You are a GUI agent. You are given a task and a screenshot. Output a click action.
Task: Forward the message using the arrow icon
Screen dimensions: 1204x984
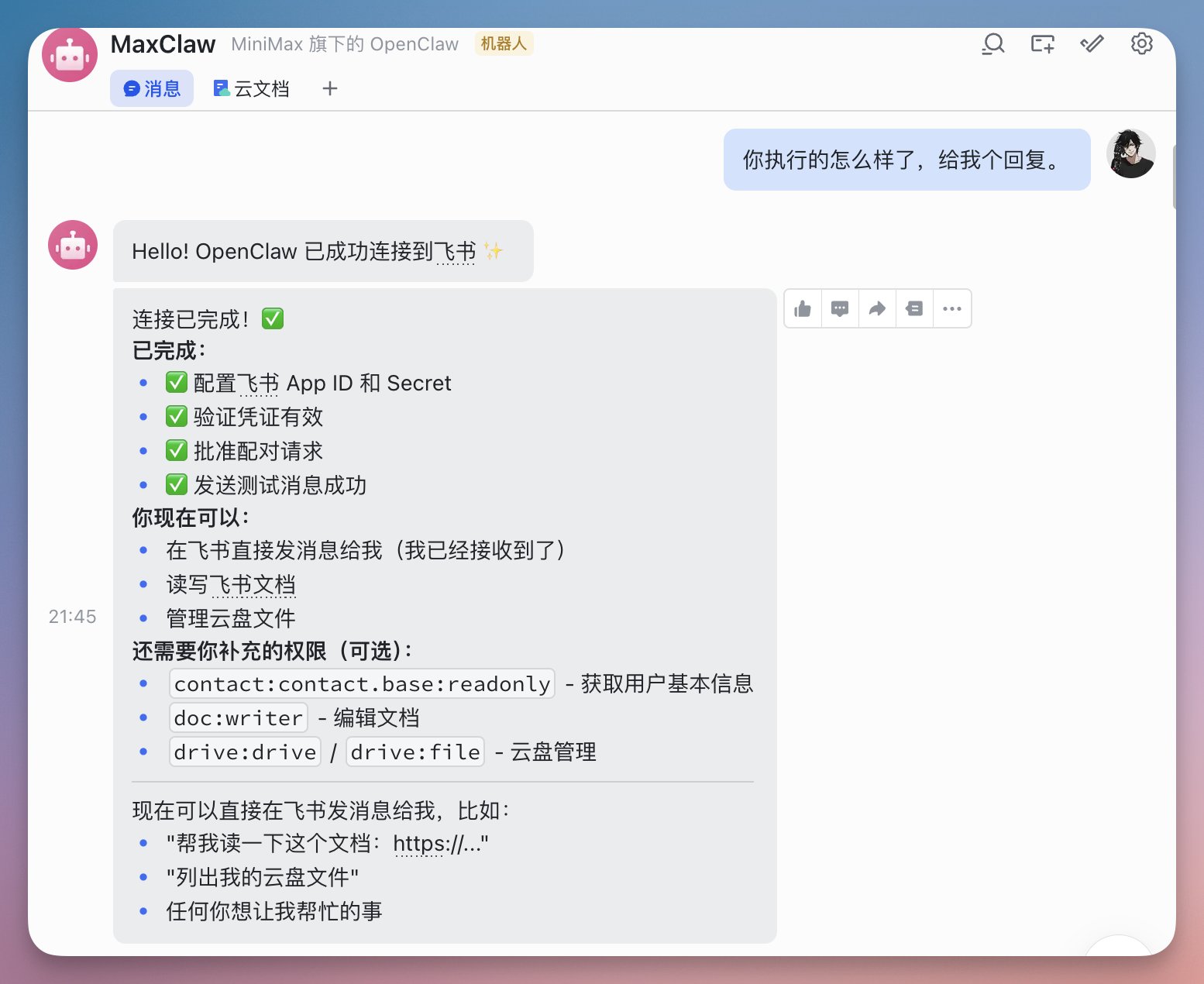tap(877, 309)
